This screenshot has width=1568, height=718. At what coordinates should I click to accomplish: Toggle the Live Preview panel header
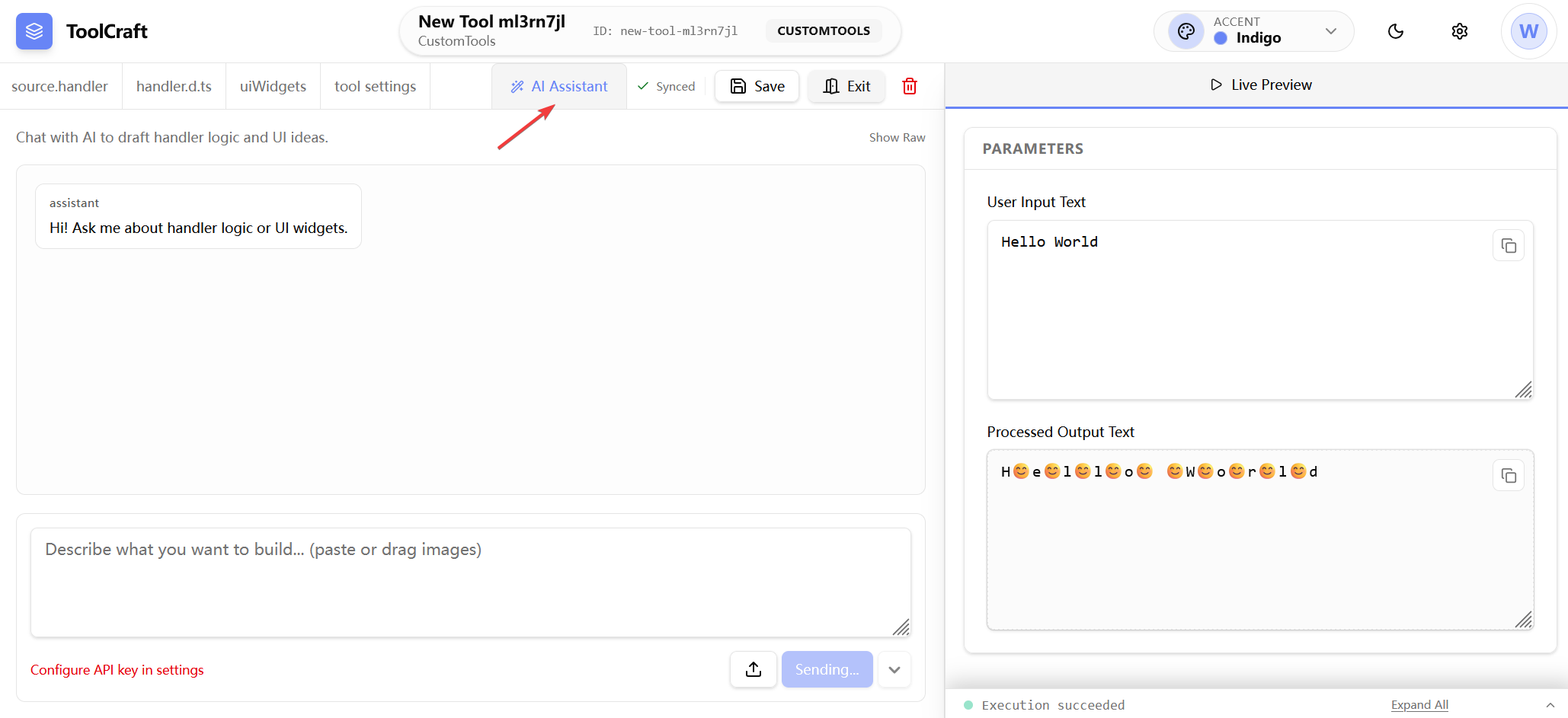1260,85
